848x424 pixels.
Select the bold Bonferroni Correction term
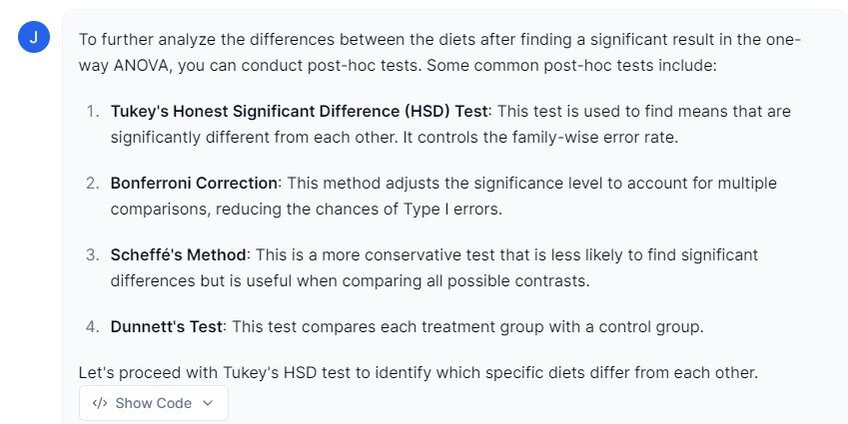(194, 183)
